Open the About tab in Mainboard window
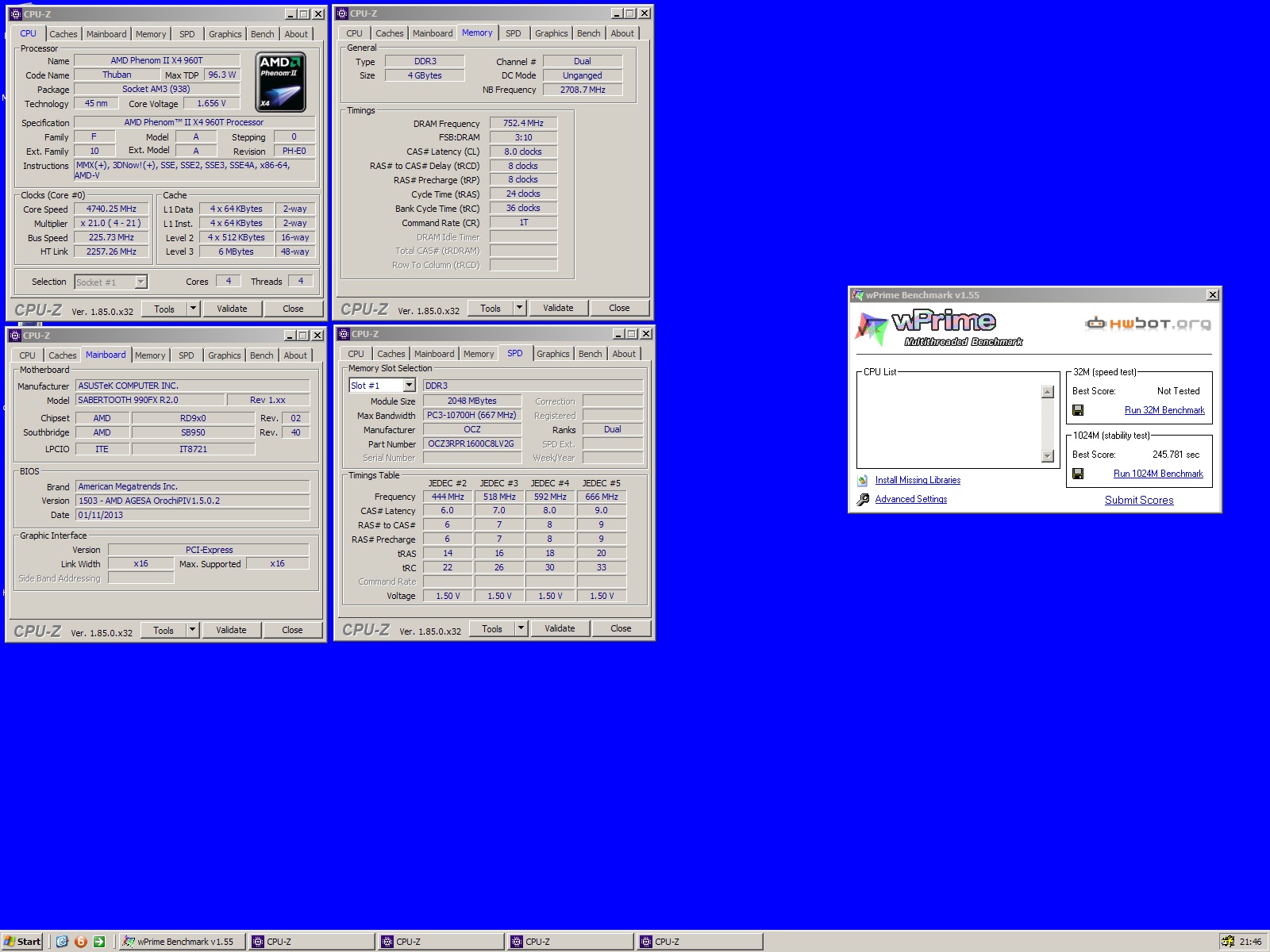The image size is (1270, 952). point(295,355)
